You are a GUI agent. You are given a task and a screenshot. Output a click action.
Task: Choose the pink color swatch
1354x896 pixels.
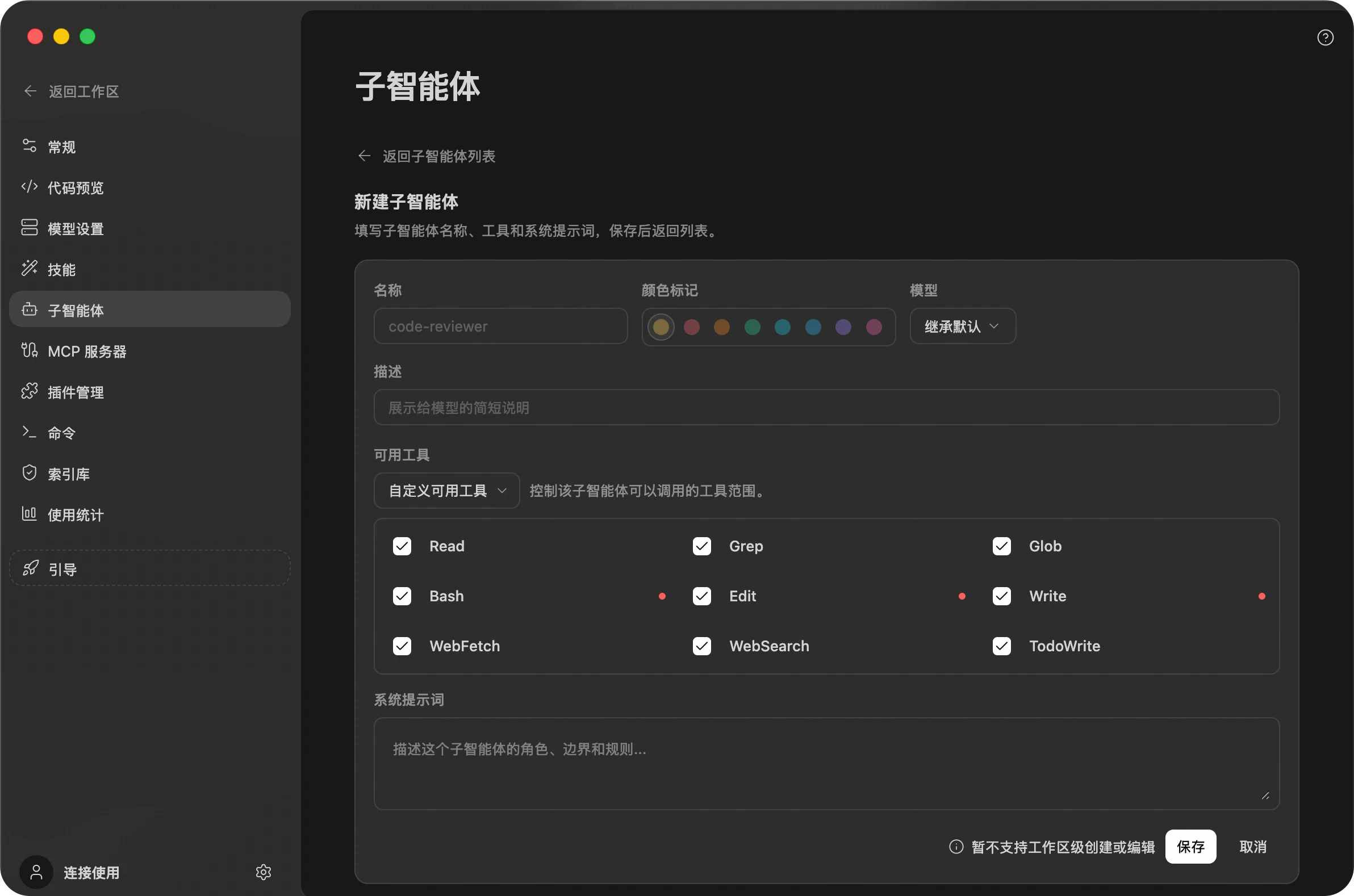[874, 327]
